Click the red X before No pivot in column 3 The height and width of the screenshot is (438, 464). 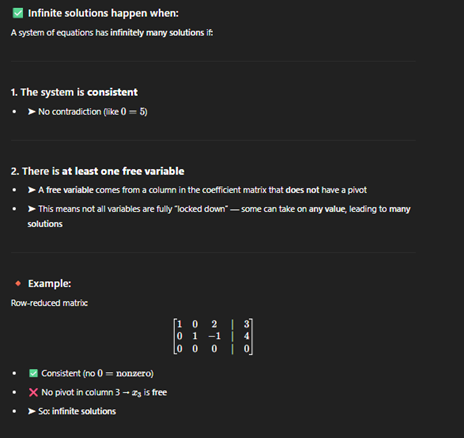click(x=33, y=392)
